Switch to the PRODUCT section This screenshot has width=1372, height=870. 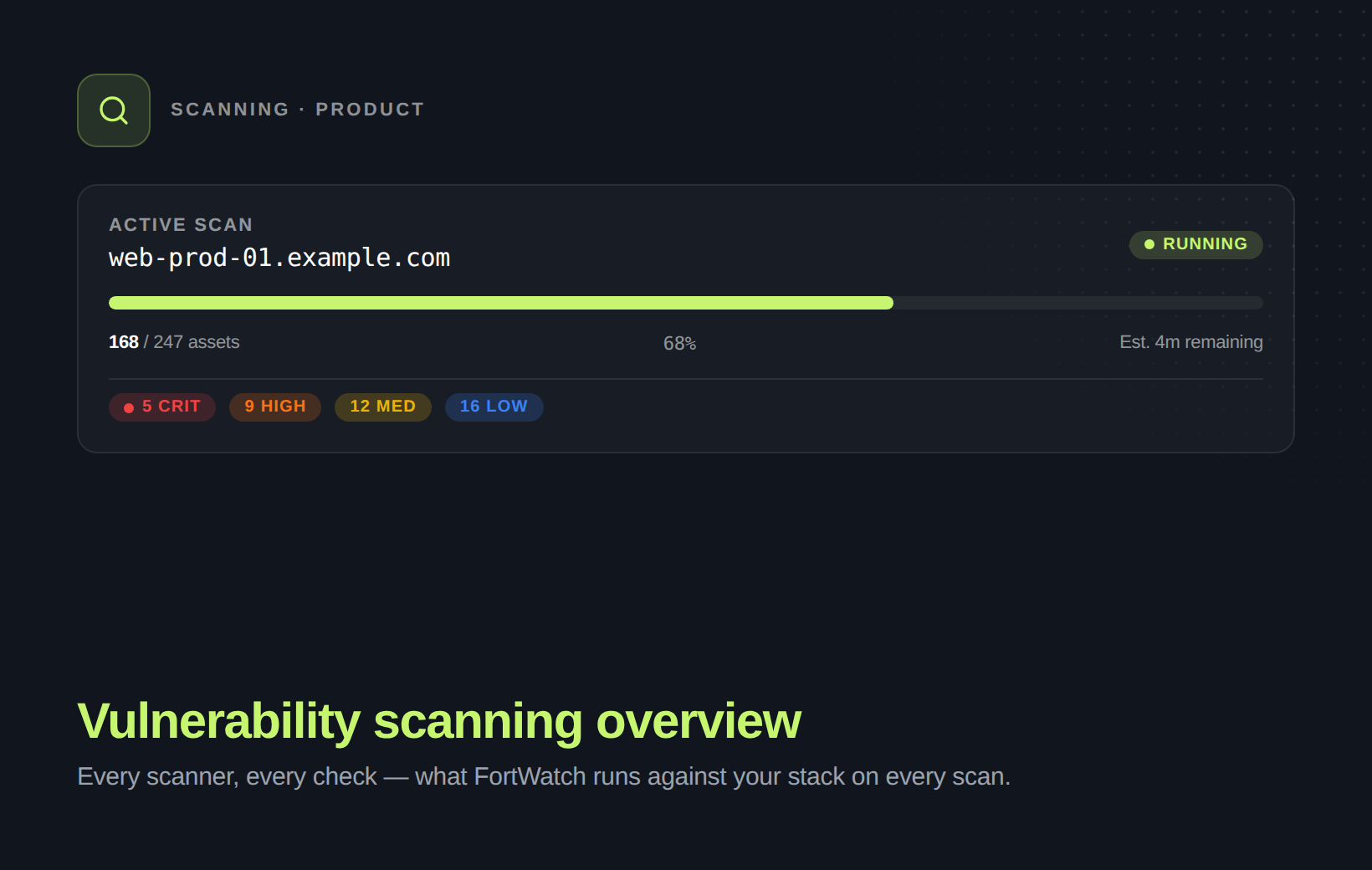[x=370, y=109]
